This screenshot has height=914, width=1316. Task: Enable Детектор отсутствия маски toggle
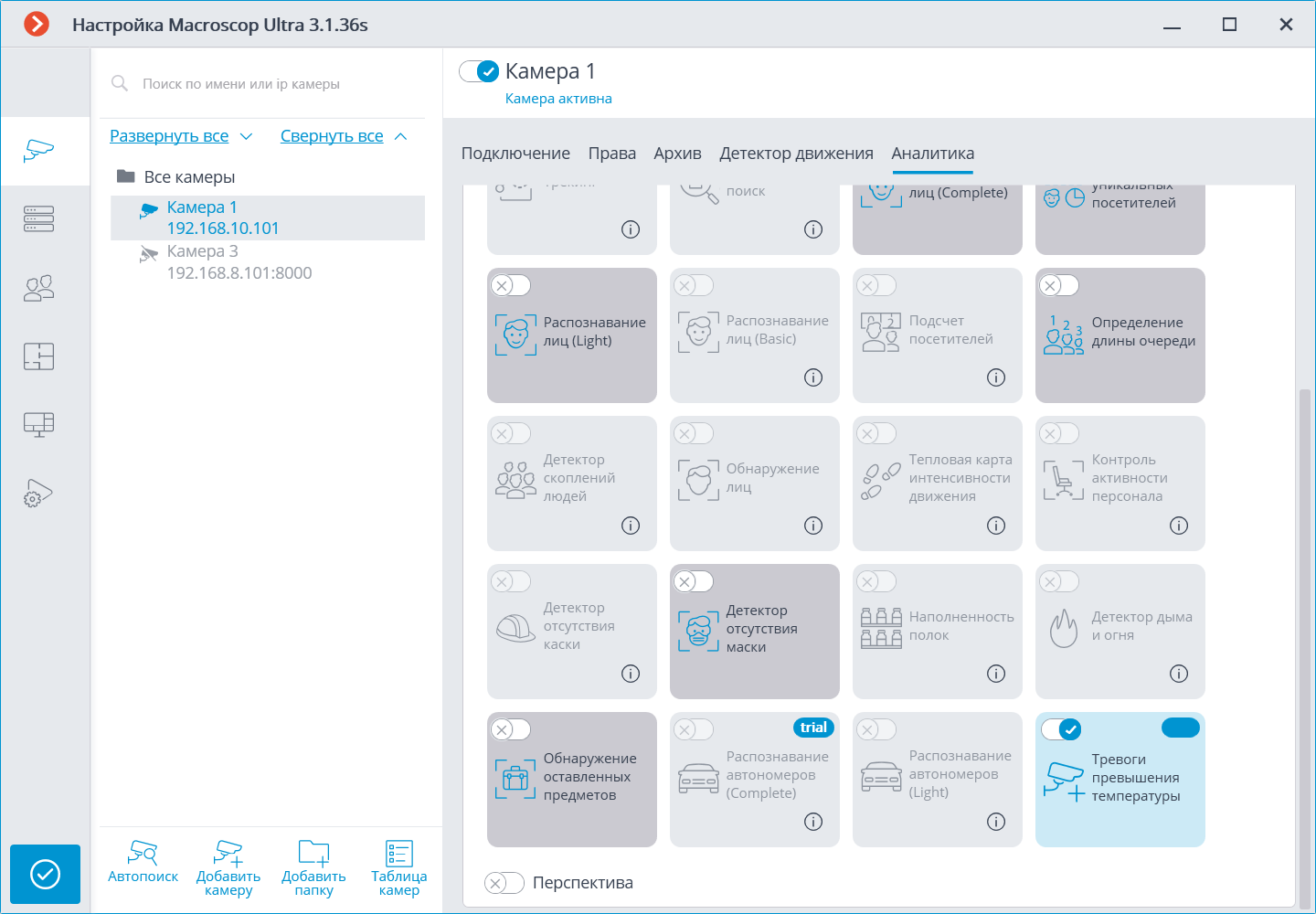[694, 581]
